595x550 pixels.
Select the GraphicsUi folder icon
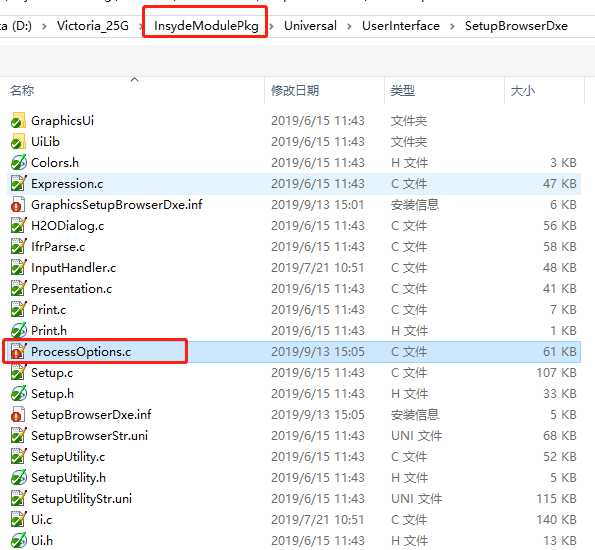tap(18, 121)
